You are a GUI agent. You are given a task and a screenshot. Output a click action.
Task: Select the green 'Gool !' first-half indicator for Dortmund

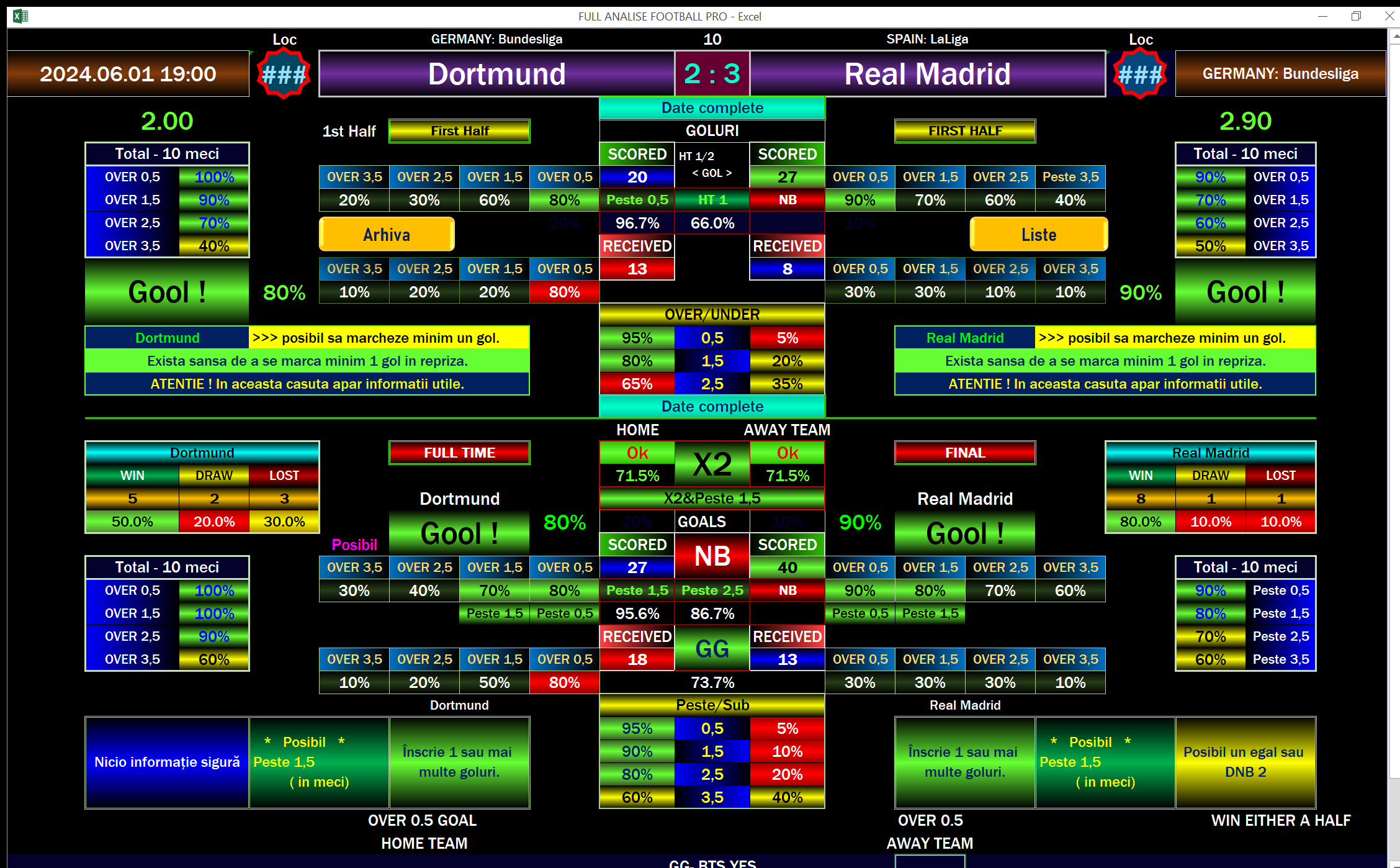[x=166, y=291]
